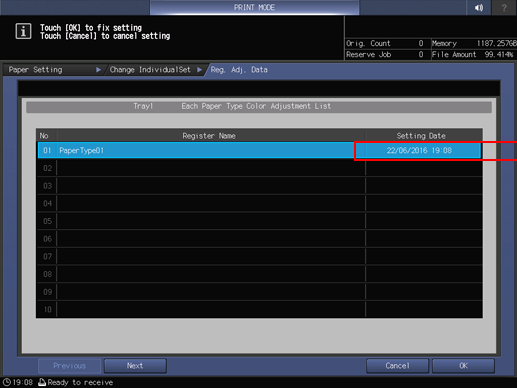The width and height of the screenshot is (517, 388).
Task: Confirm the setting with OK
Action: click(x=463, y=366)
